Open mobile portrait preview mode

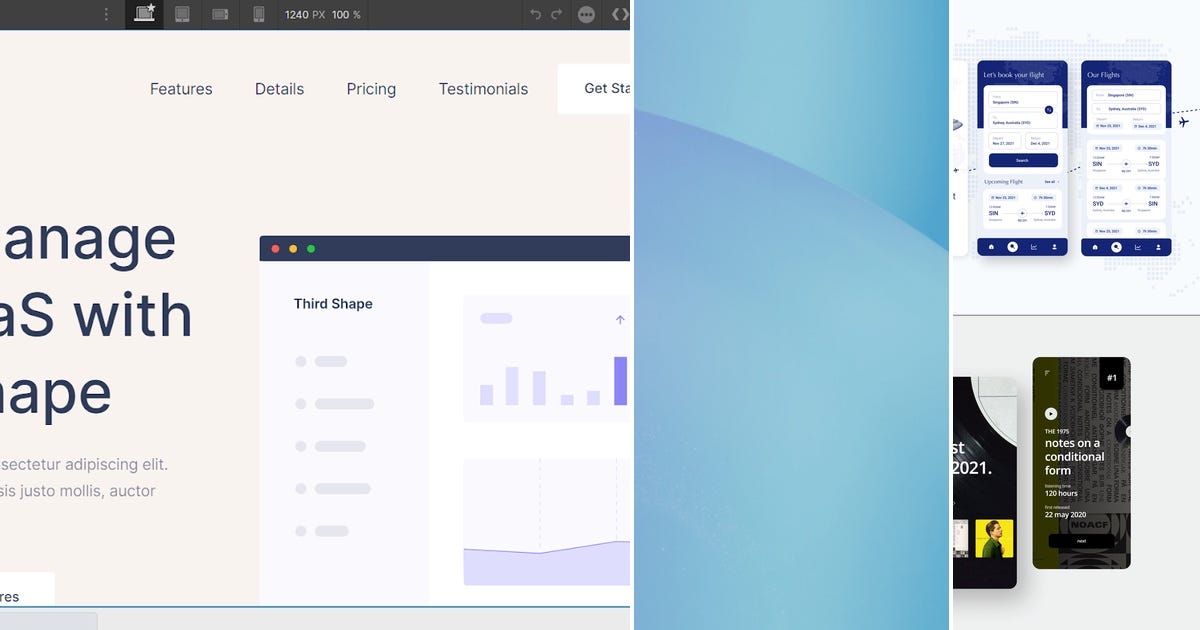click(258, 14)
